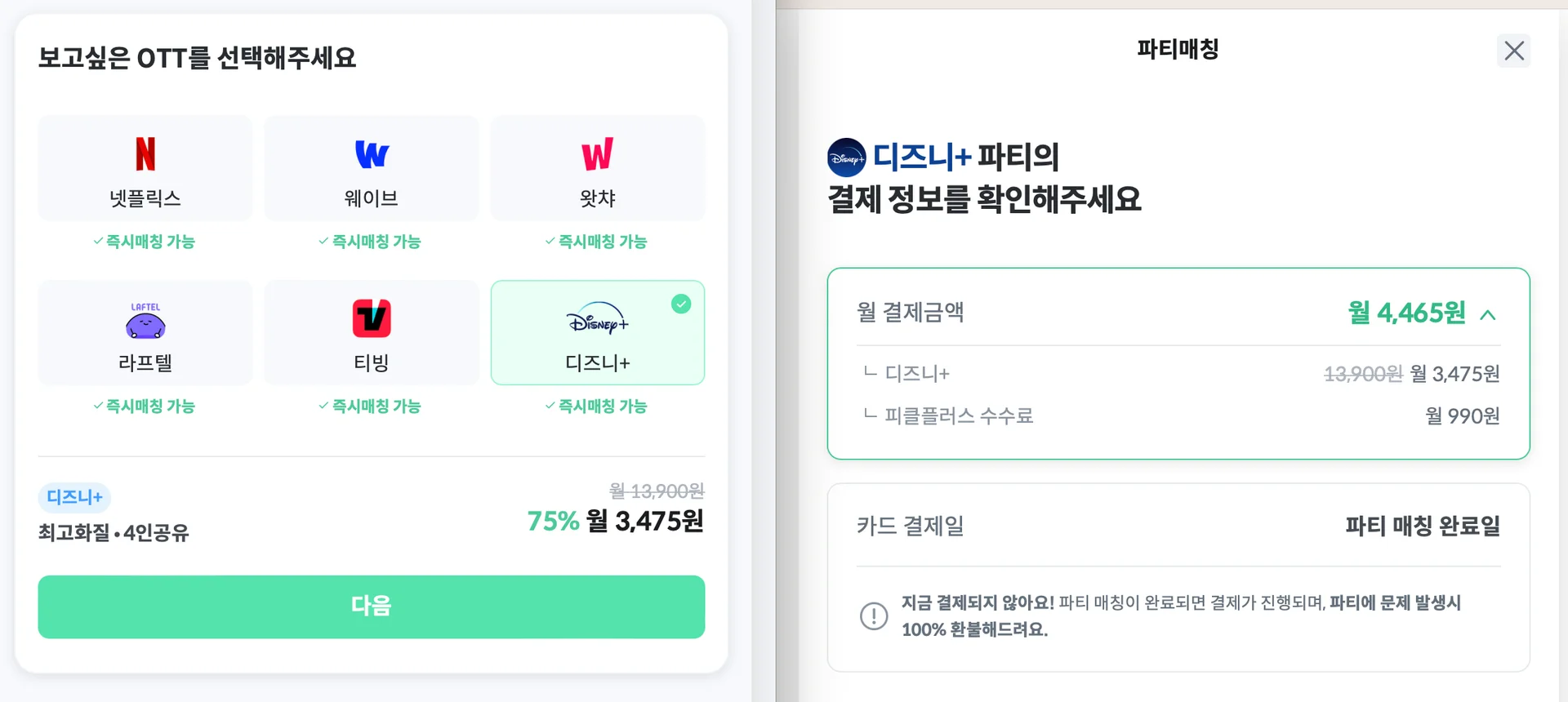Uncheck the green checkmark on Disney+ card
Screen dimensions: 1568x702
click(681, 304)
